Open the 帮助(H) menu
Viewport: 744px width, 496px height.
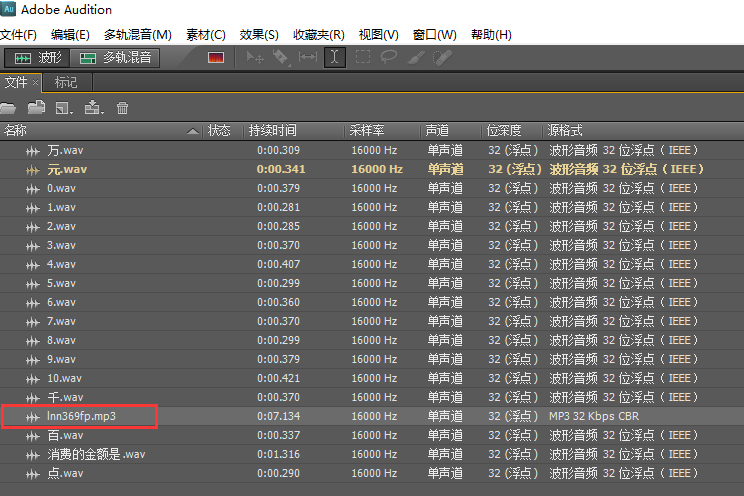[x=491, y=35]
